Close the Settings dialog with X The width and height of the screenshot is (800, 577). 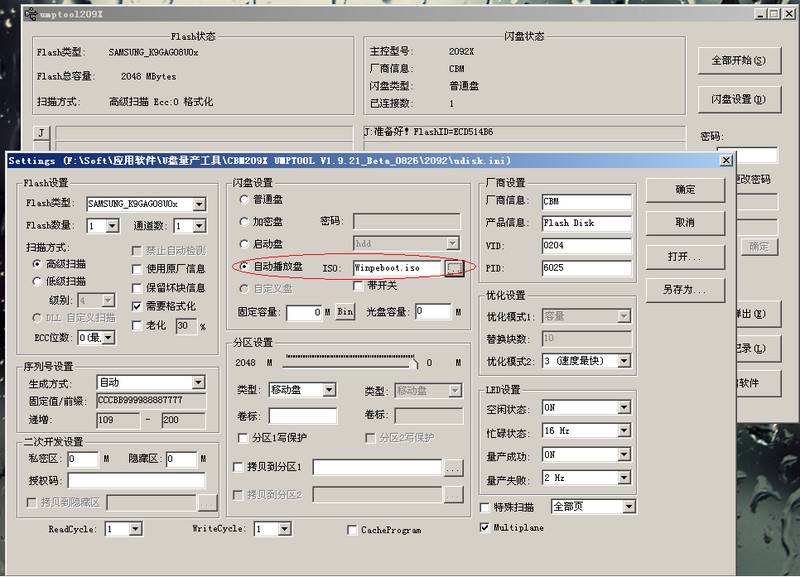725,160
